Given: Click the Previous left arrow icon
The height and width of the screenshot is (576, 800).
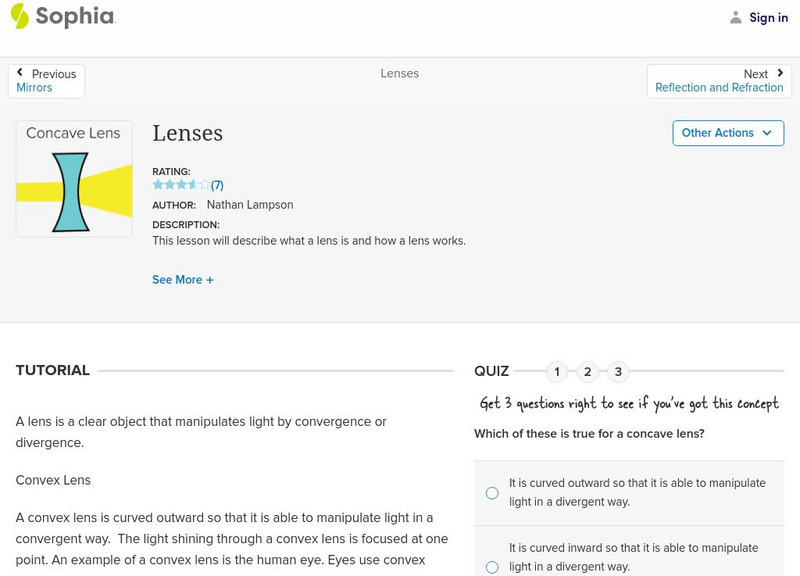Looking at the screenshot, I should (20, 73).
